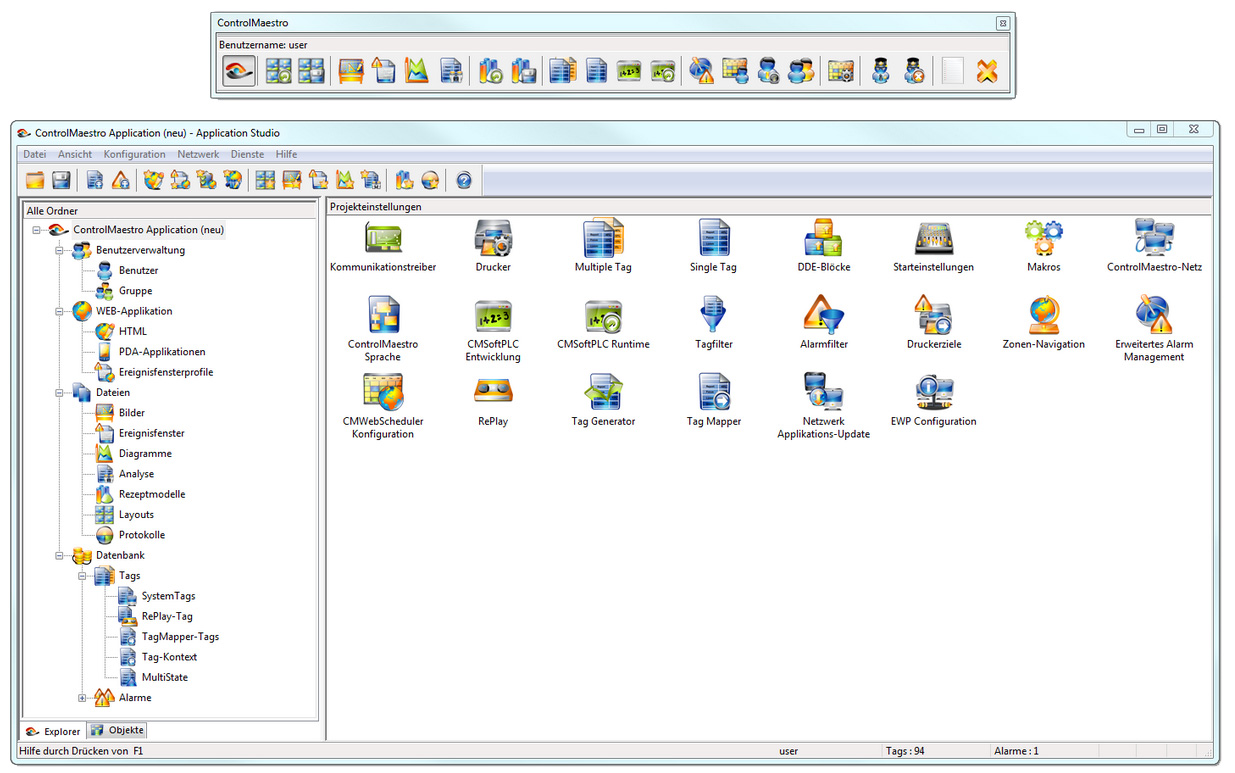1235x773 pixels.
Task: Open the Ansicht menu
Action: (x=75, y=154)
